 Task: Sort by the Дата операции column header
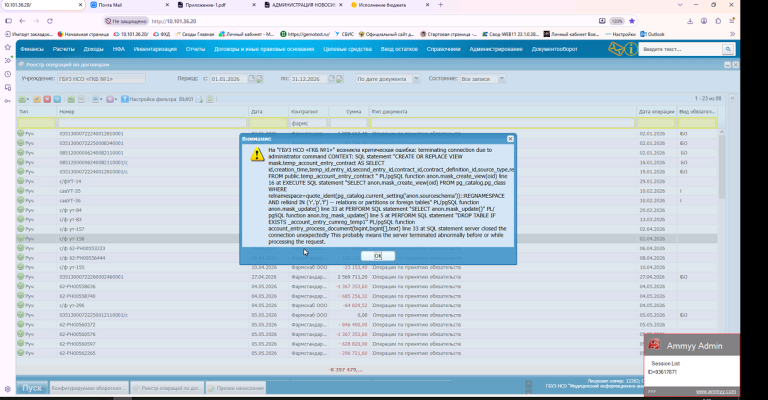tap(656, 112)
